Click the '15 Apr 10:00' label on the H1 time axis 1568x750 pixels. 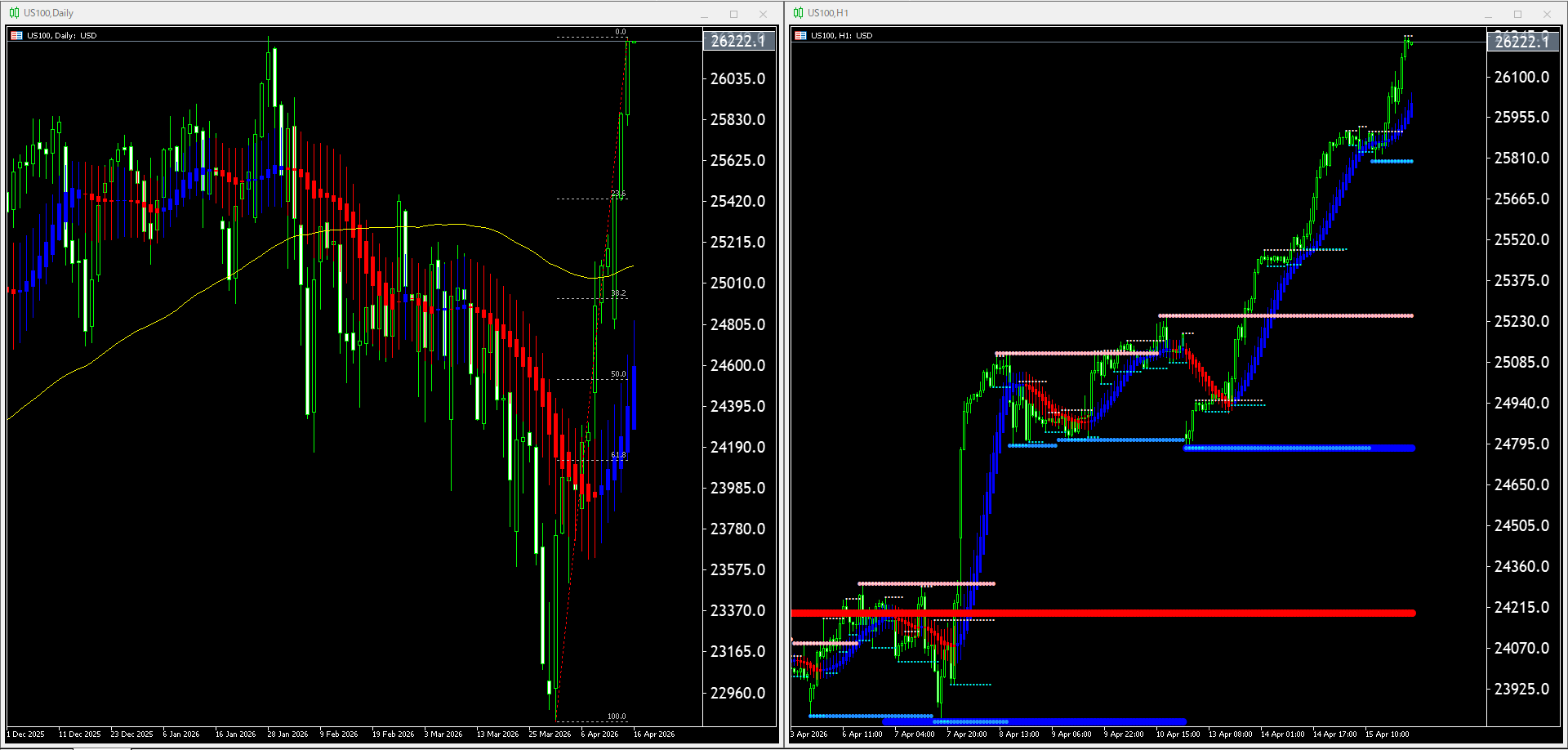[1387, 734]
